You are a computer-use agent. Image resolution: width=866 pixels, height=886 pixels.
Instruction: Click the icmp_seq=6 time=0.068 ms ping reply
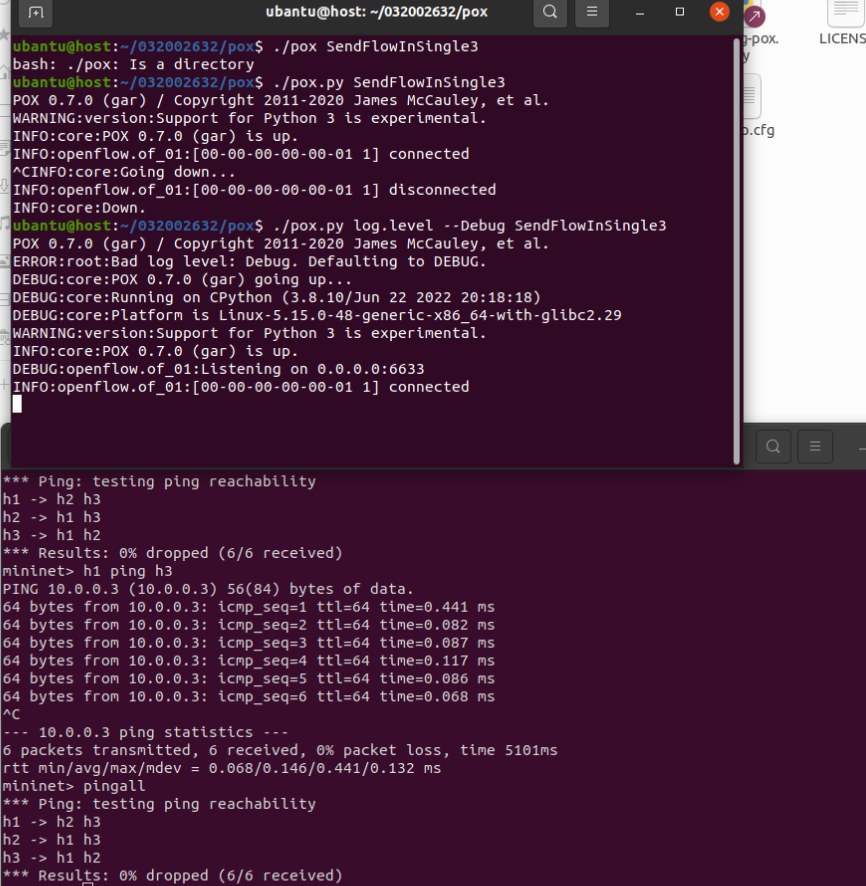[x=249, y=697]
